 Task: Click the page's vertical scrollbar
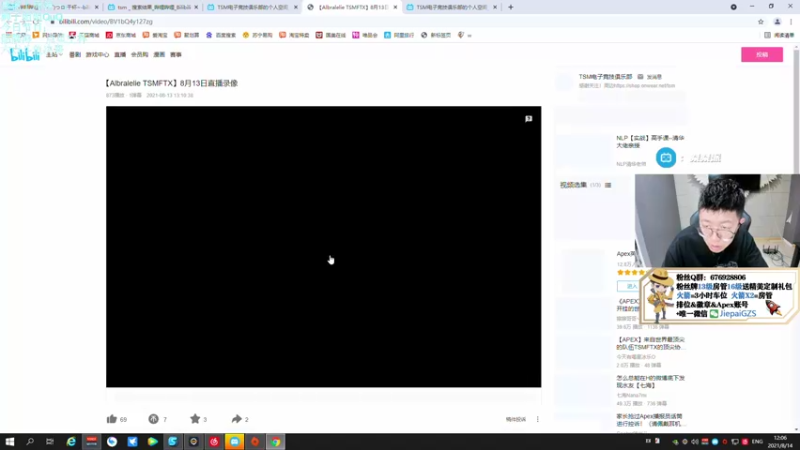[x=796, y=237]
